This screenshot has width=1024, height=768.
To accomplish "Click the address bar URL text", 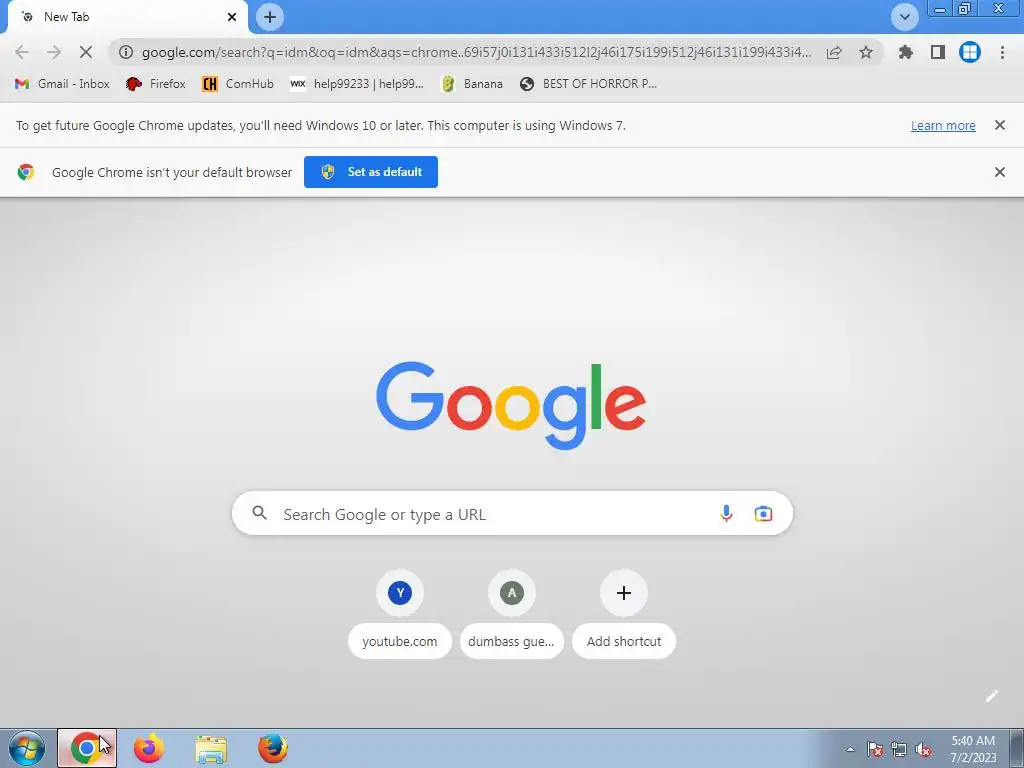I will (476, 52).
